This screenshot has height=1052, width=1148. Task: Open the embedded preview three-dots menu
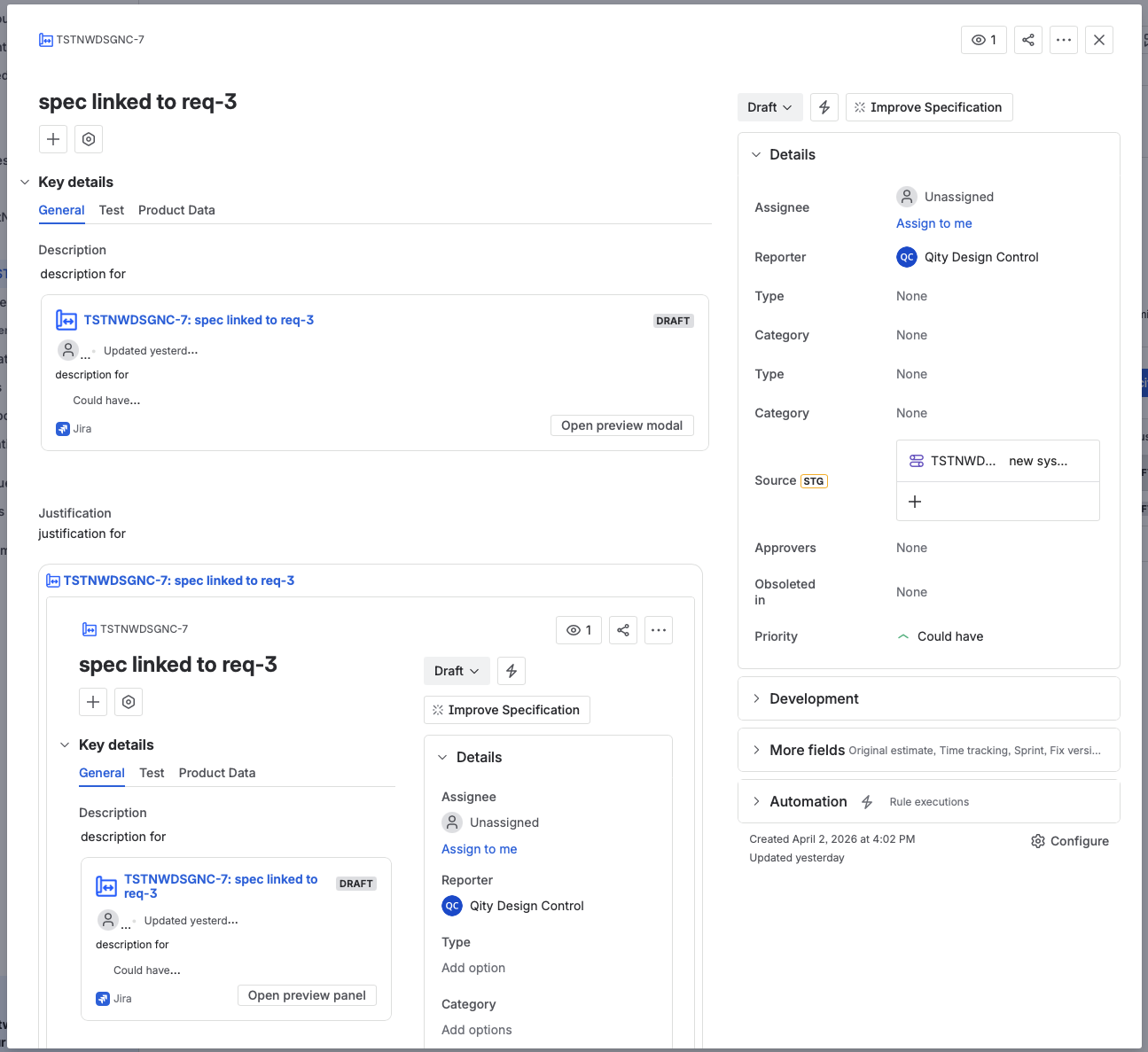click(659, 630)
